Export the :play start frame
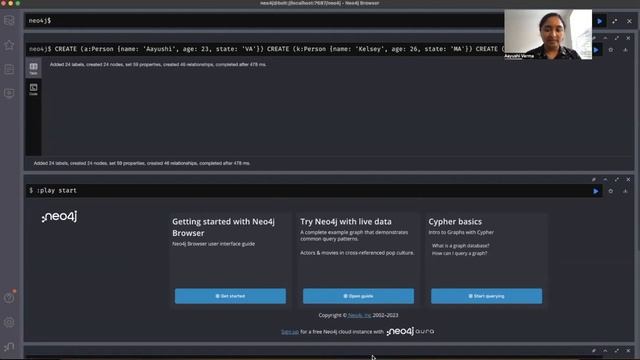The image size is (640, 360). tap(625, 191)
